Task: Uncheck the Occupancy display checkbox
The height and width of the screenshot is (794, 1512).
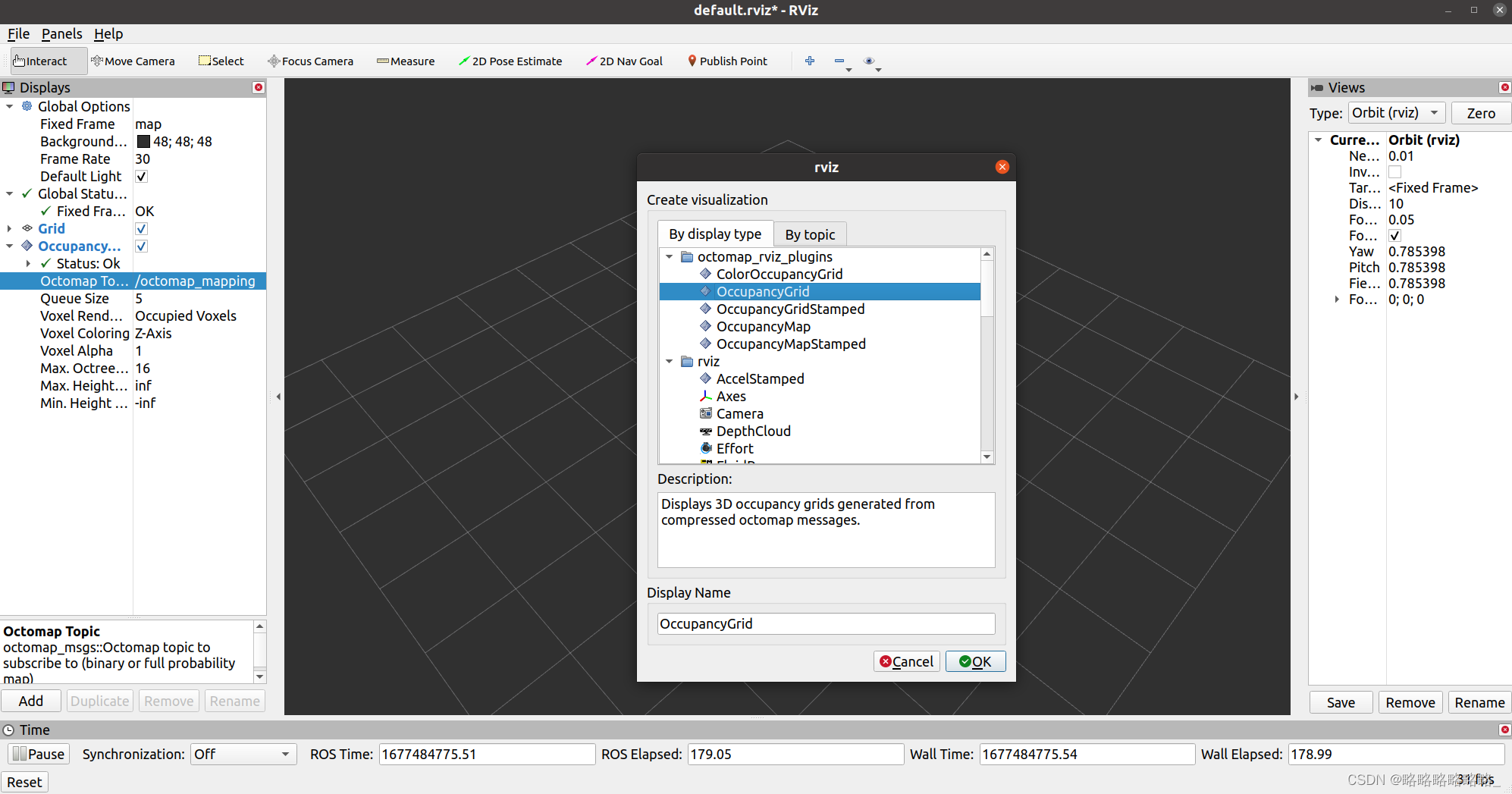Action: (x=141, y=246)
